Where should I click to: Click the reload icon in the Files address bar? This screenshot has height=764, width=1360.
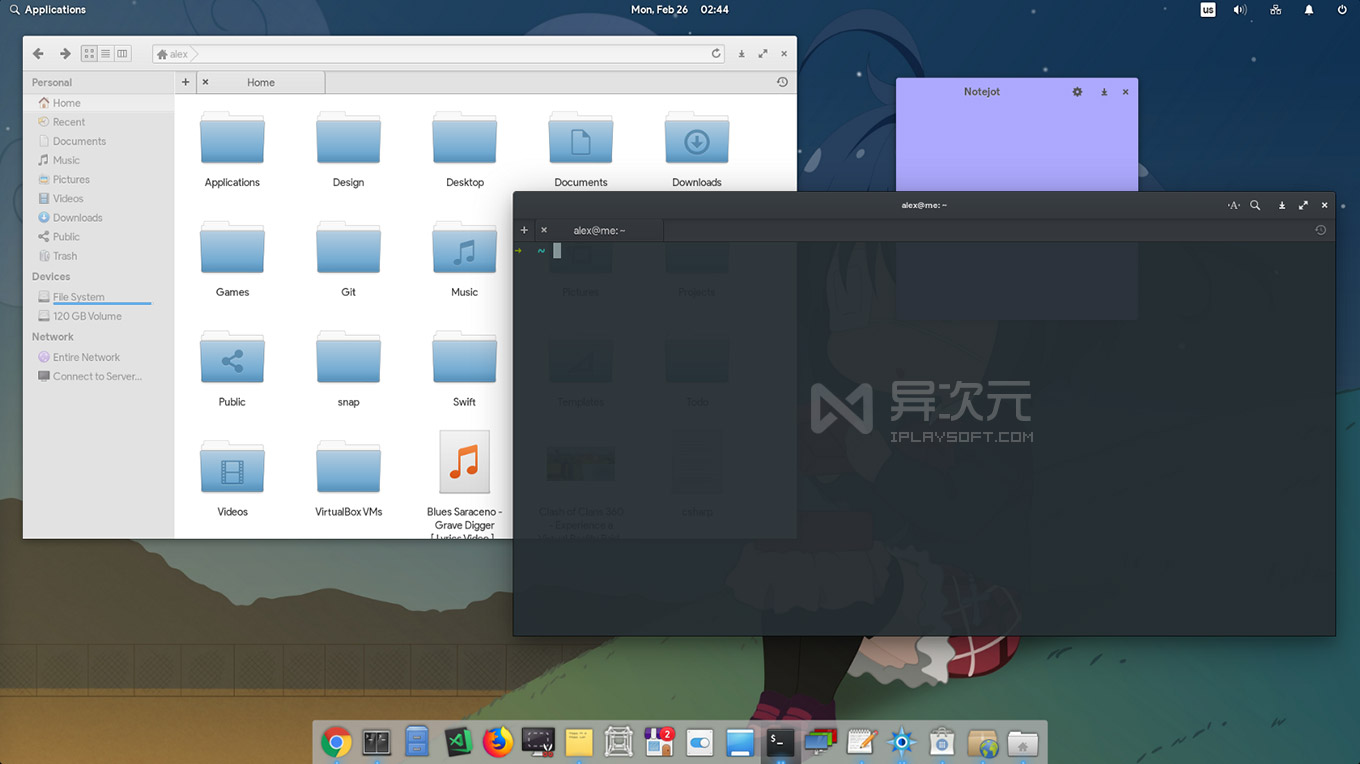click(x=716, y=53)
